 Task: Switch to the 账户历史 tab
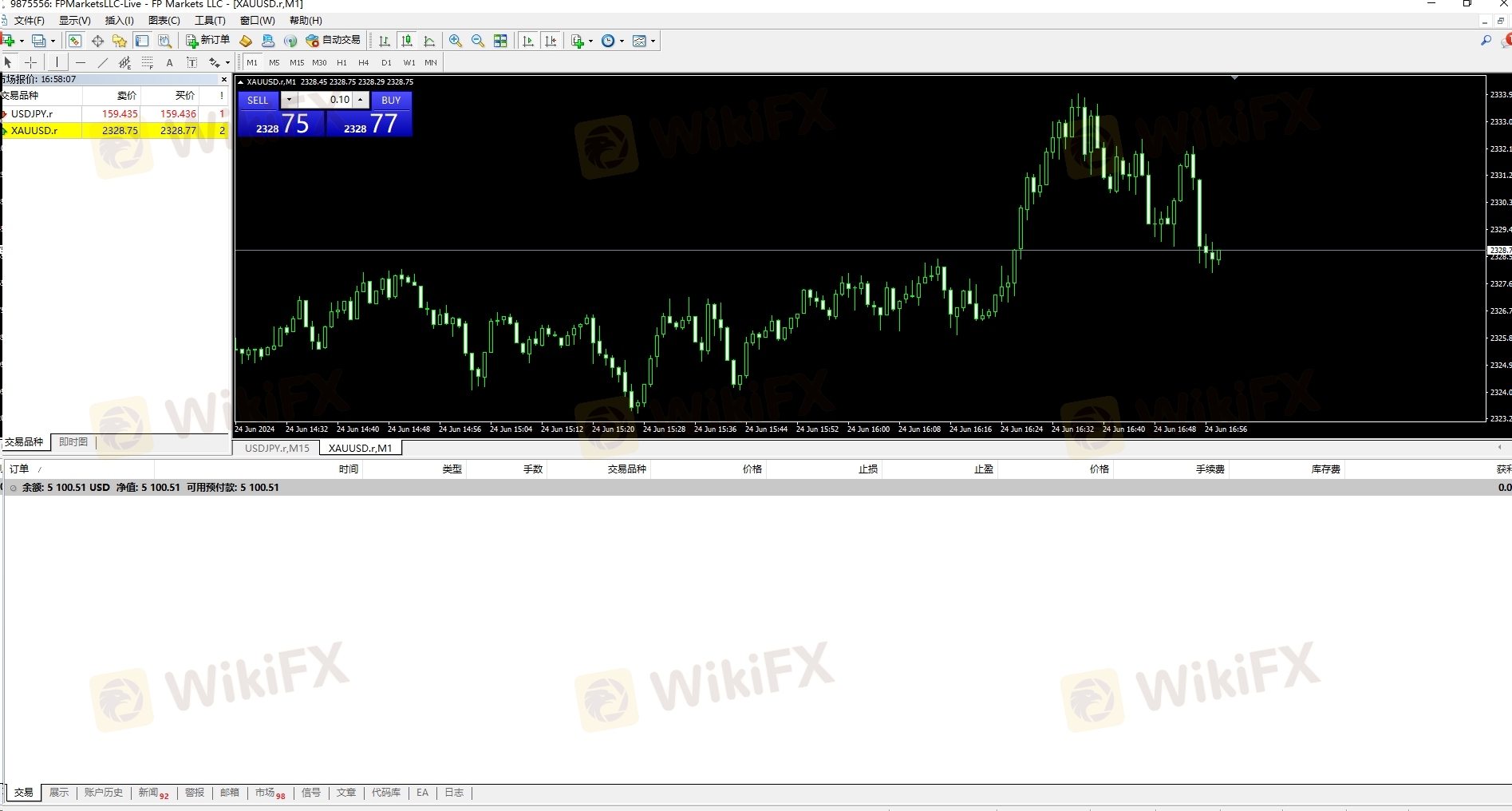104,793
